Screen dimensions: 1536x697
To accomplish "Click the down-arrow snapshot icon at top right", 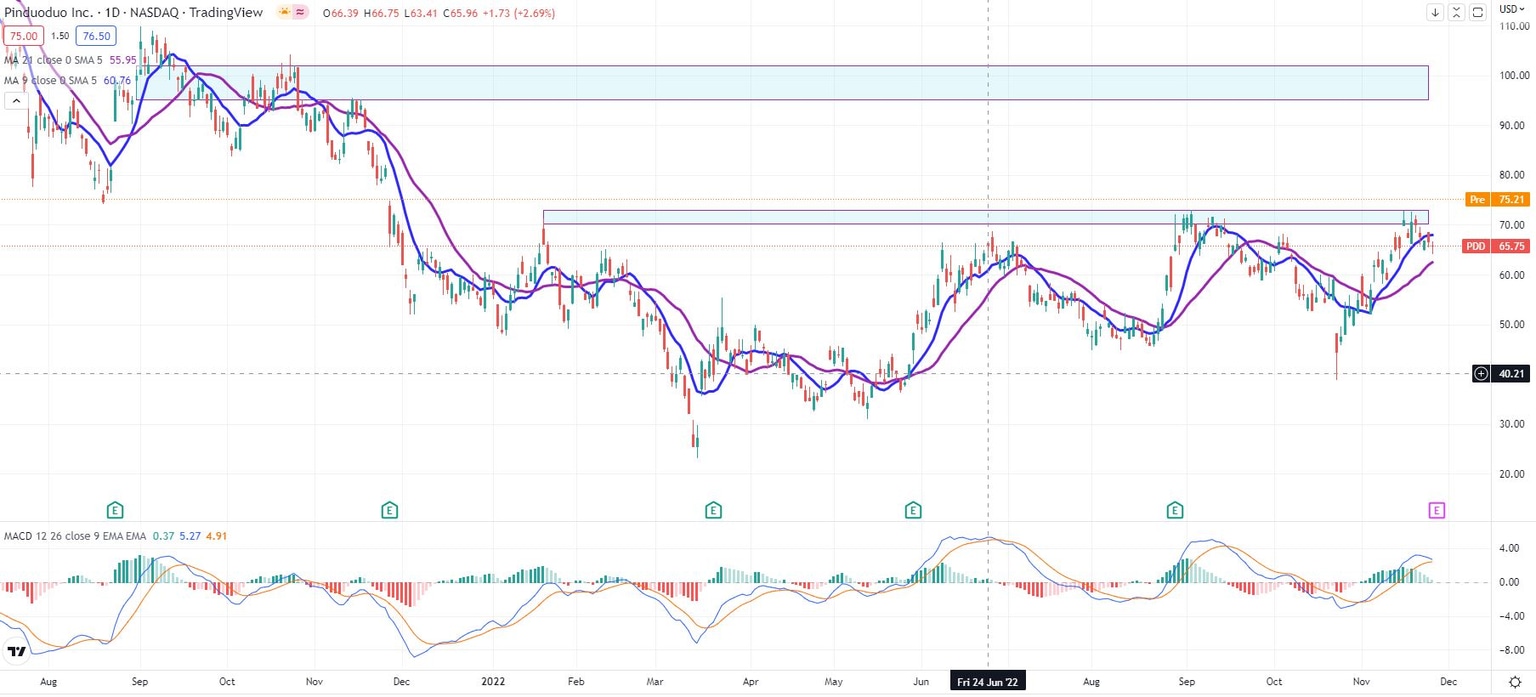I will [1435, 12].
